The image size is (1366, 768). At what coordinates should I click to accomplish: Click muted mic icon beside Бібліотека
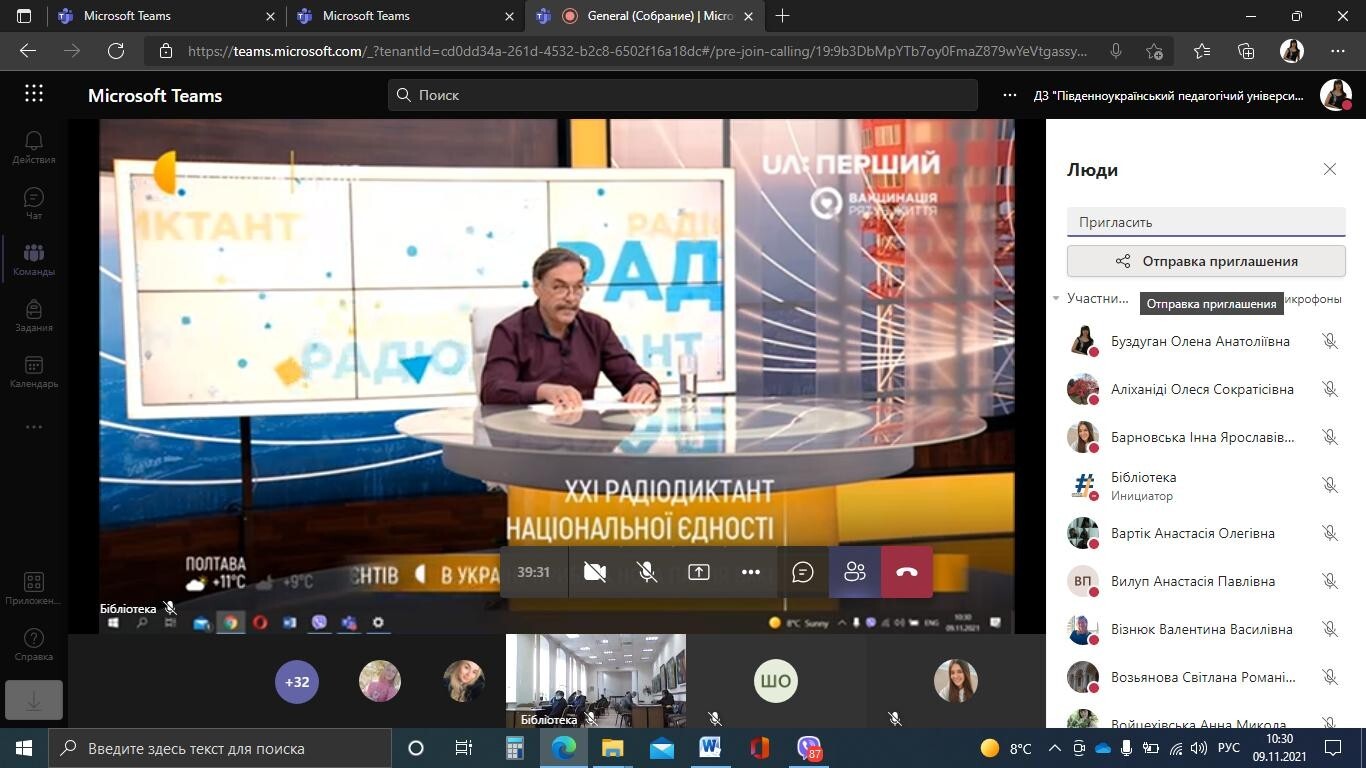point(1330,485)
